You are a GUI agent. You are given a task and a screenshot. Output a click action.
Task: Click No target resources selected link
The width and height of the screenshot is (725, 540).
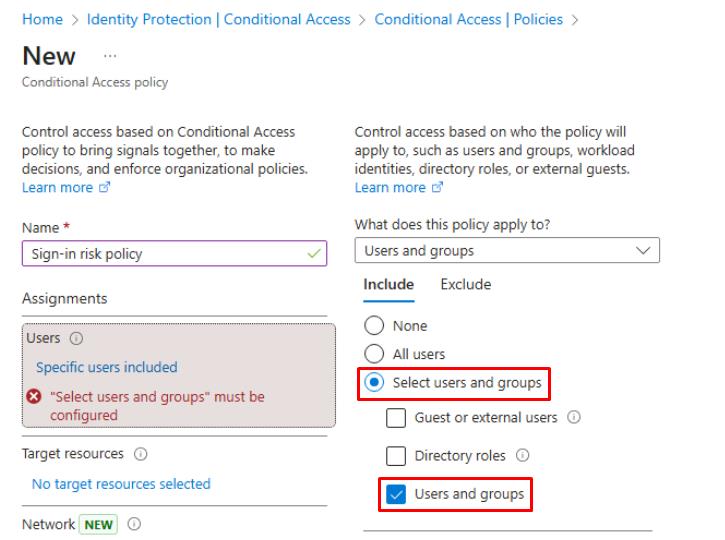click(x=121, y=484)
